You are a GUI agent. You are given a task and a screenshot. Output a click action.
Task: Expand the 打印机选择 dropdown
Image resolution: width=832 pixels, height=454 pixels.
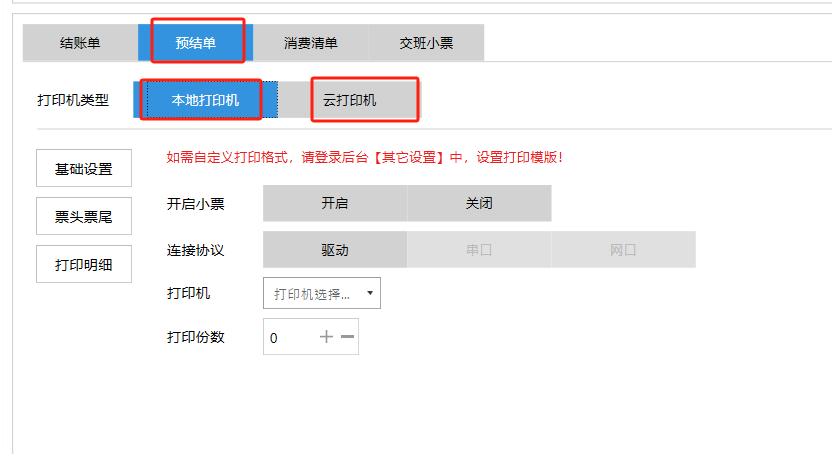click(x=313, y=294)
